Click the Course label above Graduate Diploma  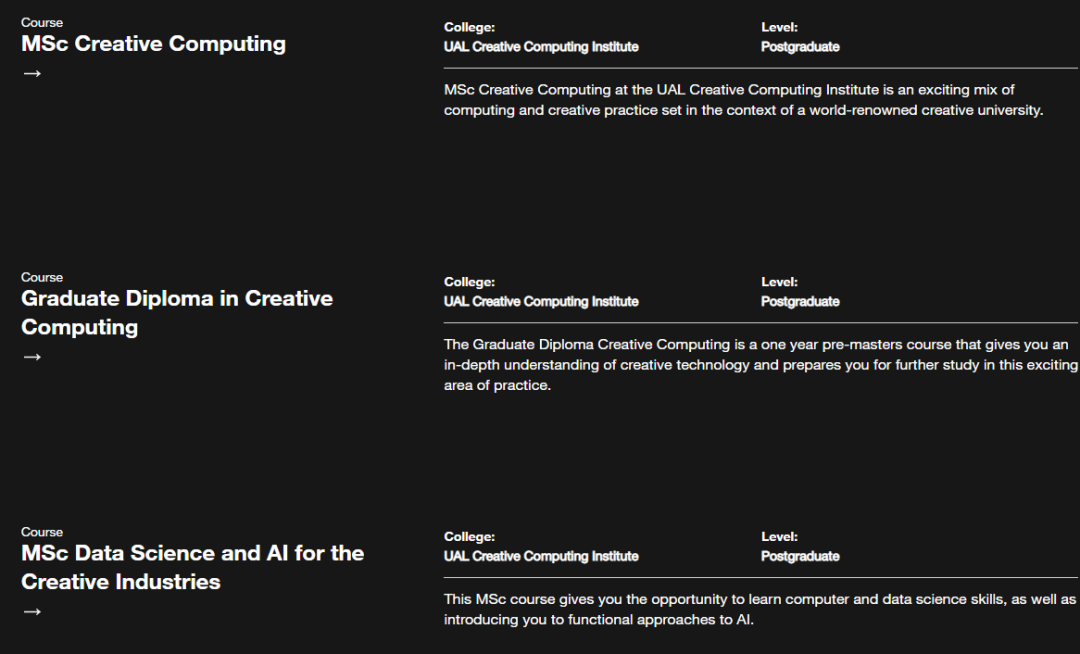[42, 277]
